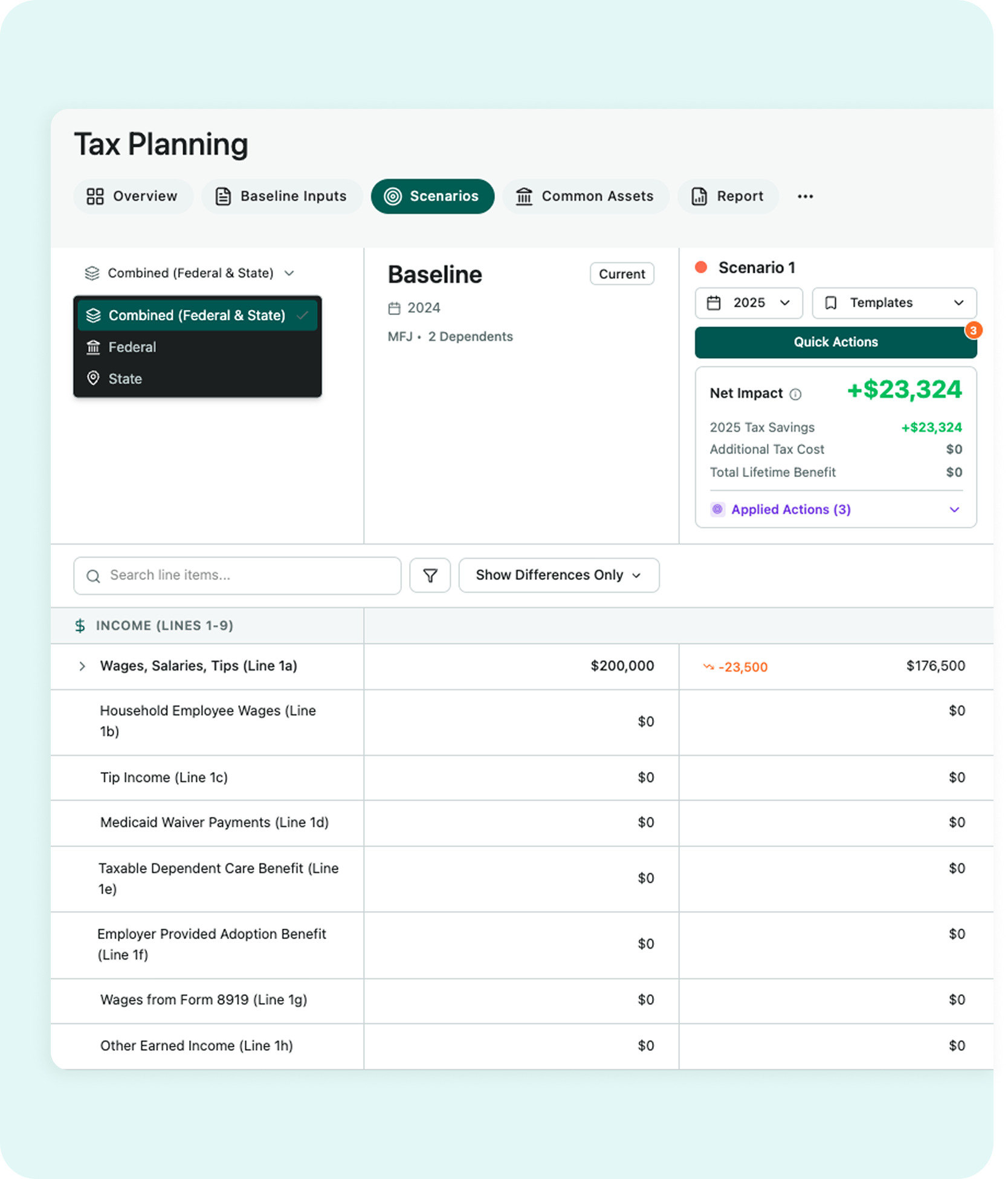This screenshot has height=1179, width=1008.
Task: Open the 2025 year dropdown
Action: [x=748, y=303]
